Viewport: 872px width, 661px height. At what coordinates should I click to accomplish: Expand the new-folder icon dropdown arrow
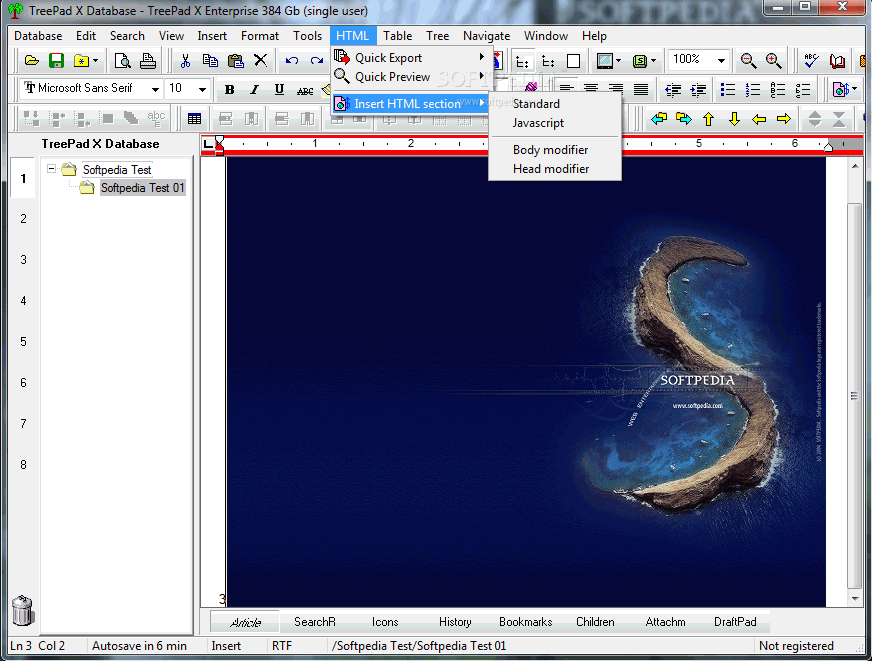[x=96, y=60]
